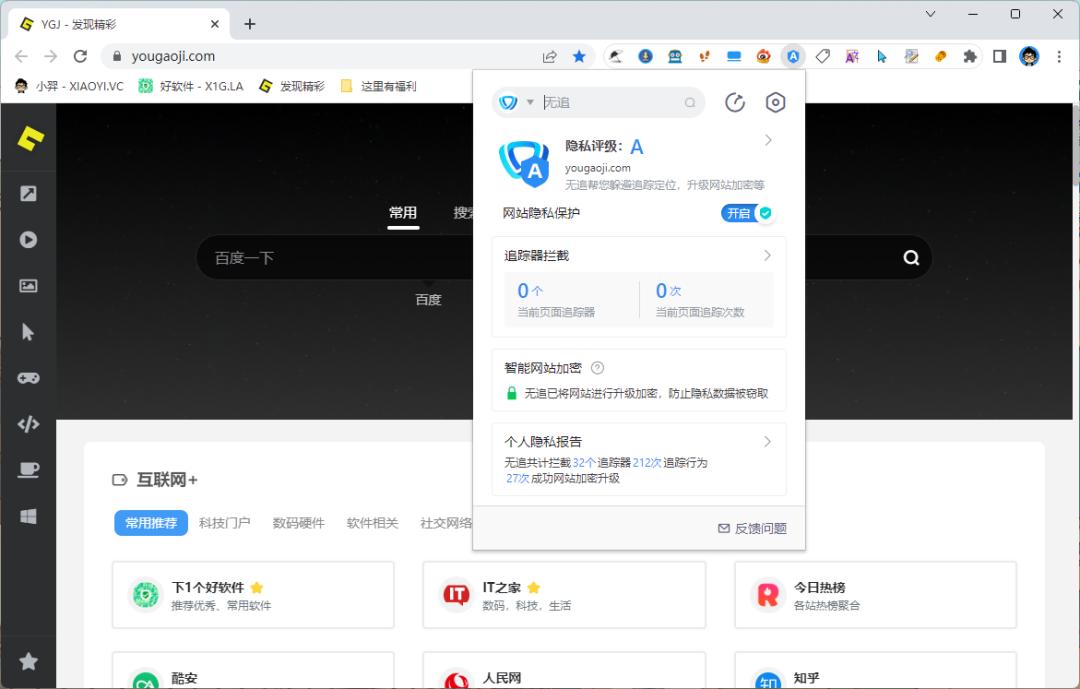The height and width of the screenshot is (689, 1080).
Task: Select the code developer icon in the sidebar
Action: pyautogui.click(x=27, y=423)
